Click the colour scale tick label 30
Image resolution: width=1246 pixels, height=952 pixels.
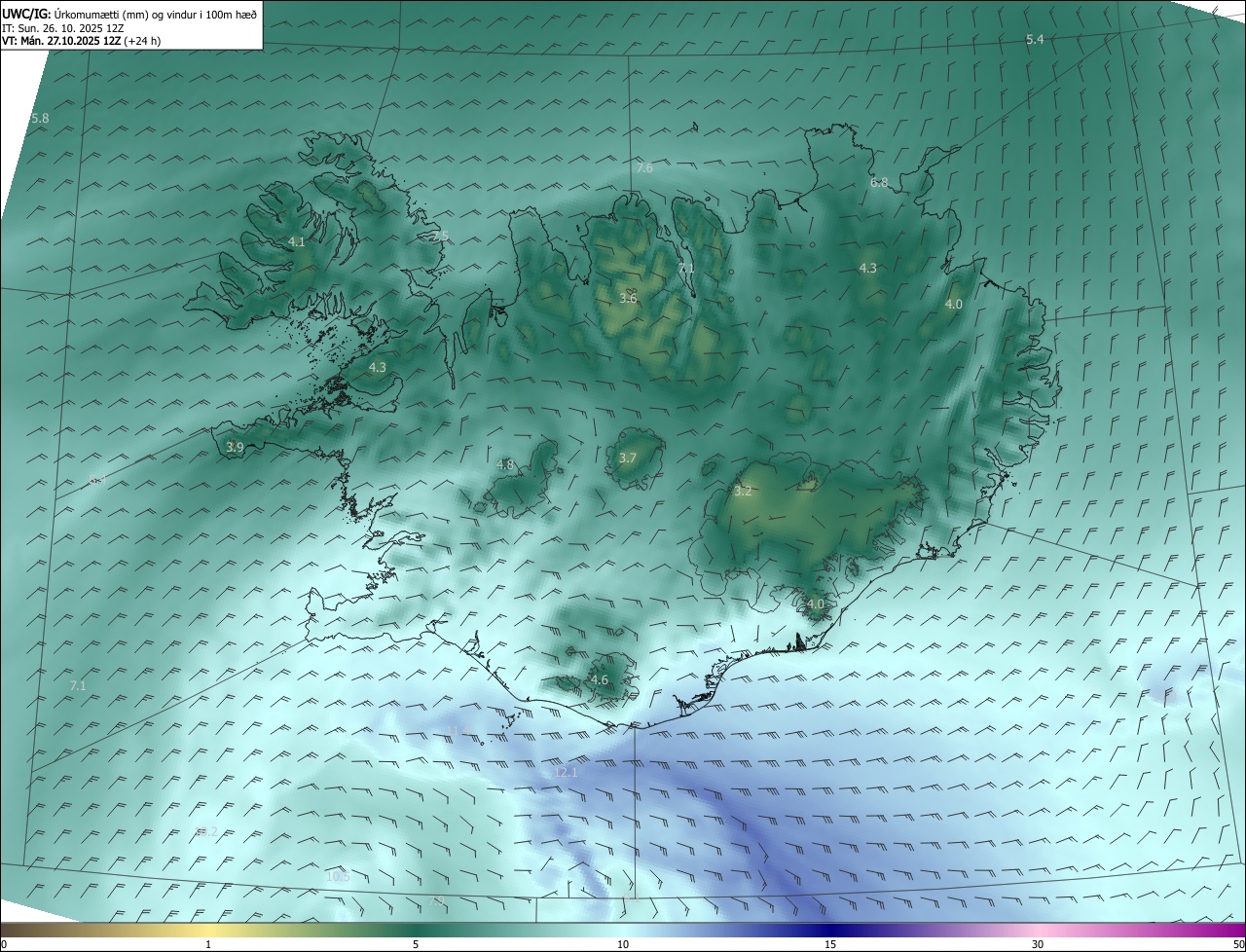(x=1038, y=945)
